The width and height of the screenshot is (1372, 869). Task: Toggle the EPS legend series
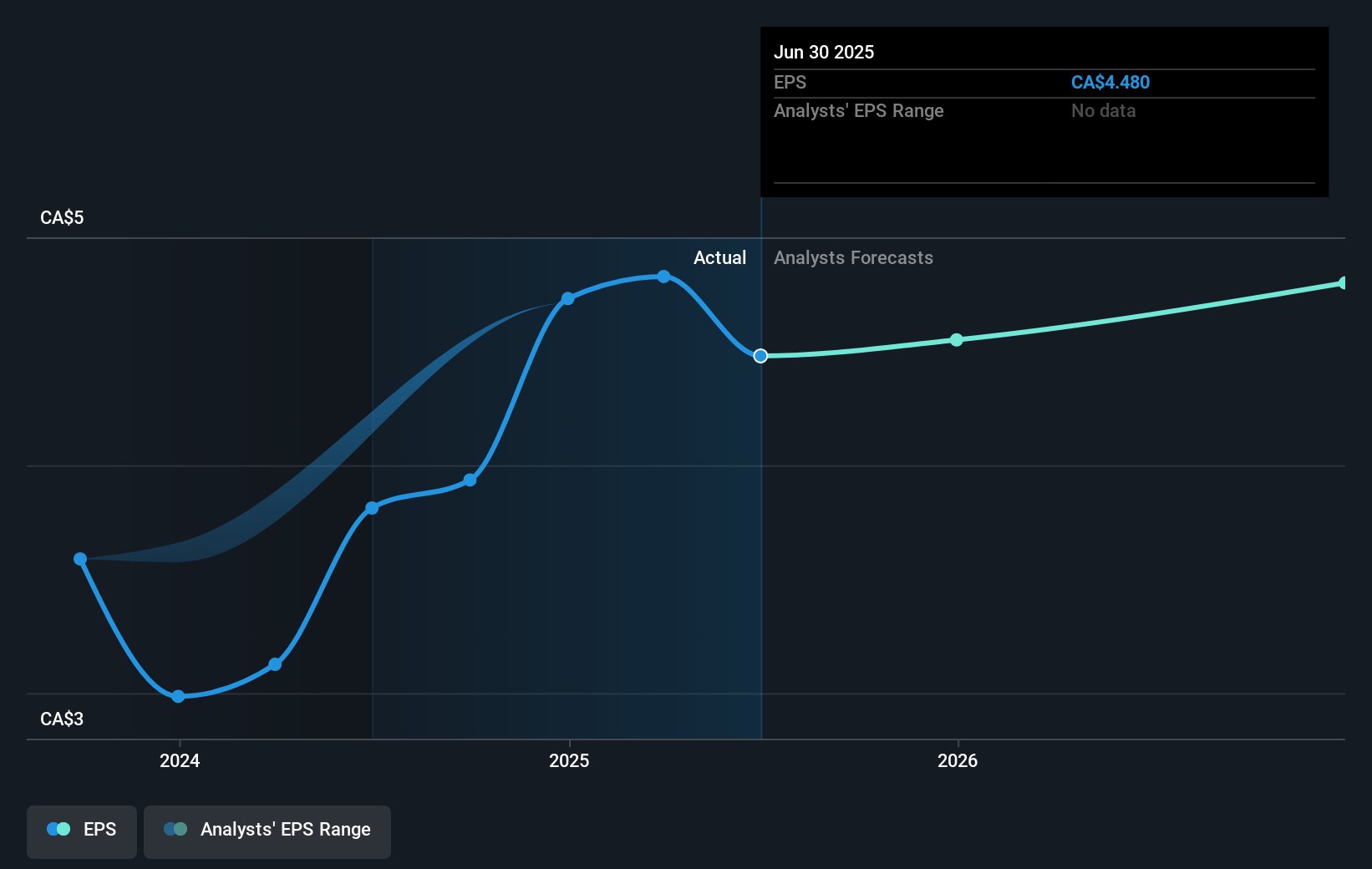point(82,831)
